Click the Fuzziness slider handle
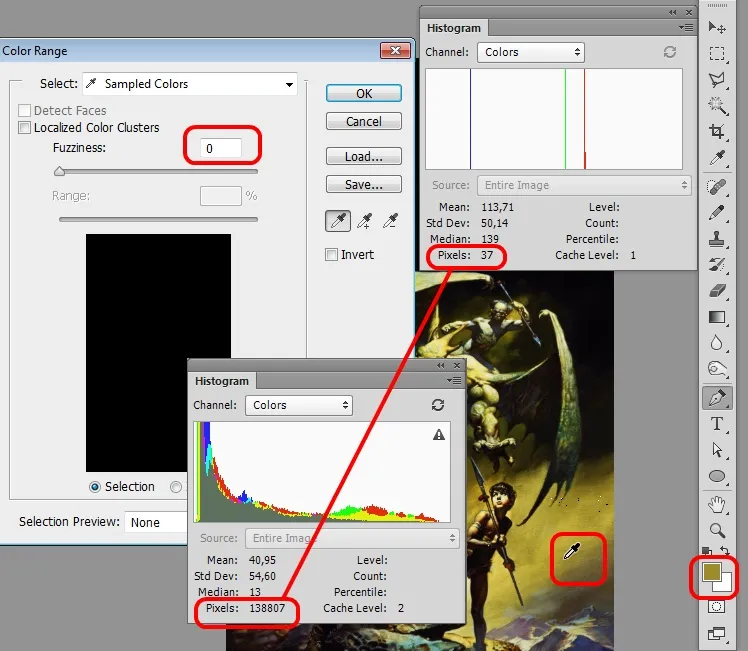This screenshot has width=748, height=651. 59,171
